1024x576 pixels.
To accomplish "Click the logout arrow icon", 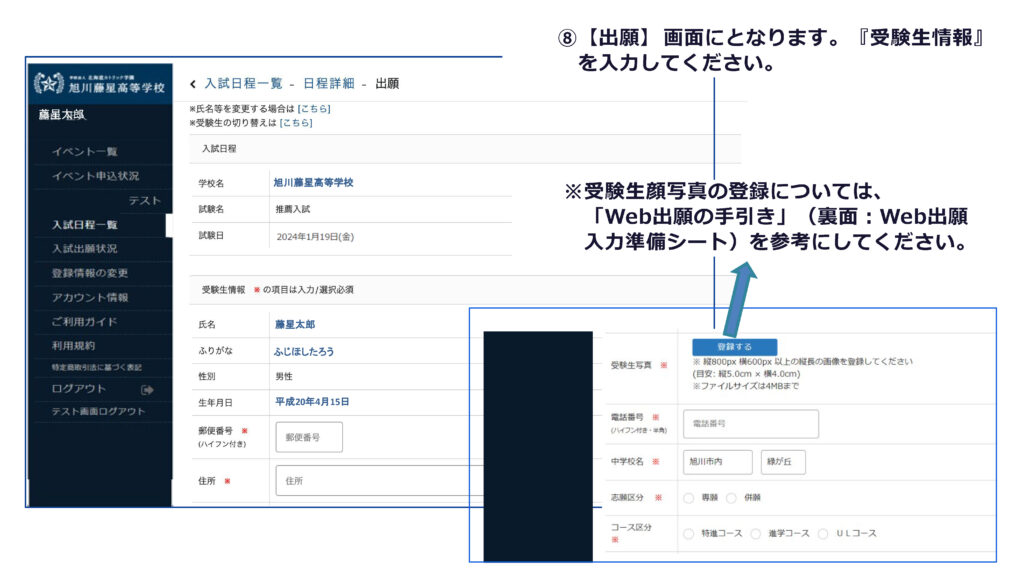I will click(x=148, y=389).
